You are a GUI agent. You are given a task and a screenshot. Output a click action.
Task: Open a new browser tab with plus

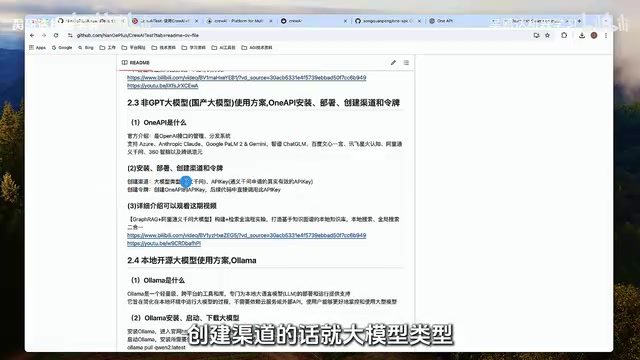pyautogui.click(x=579, y=21)
